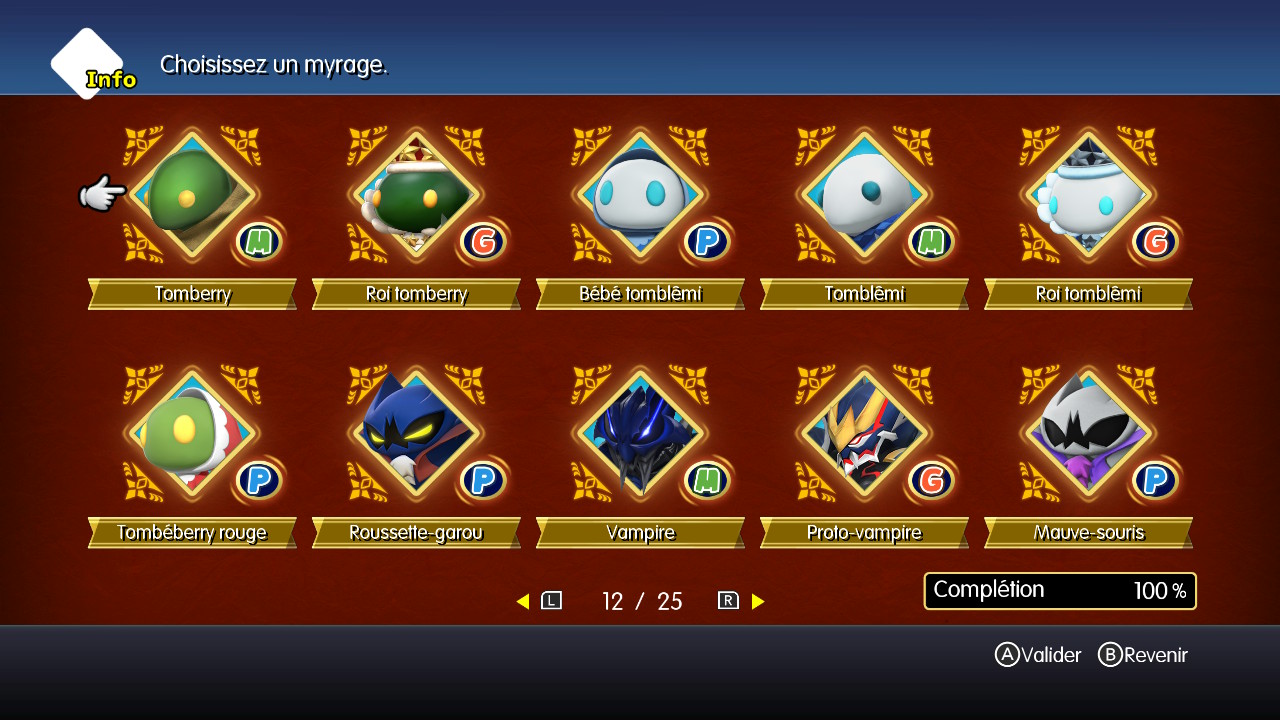
Task: Click the L shoulder button indicator
Action: [552, 601]
